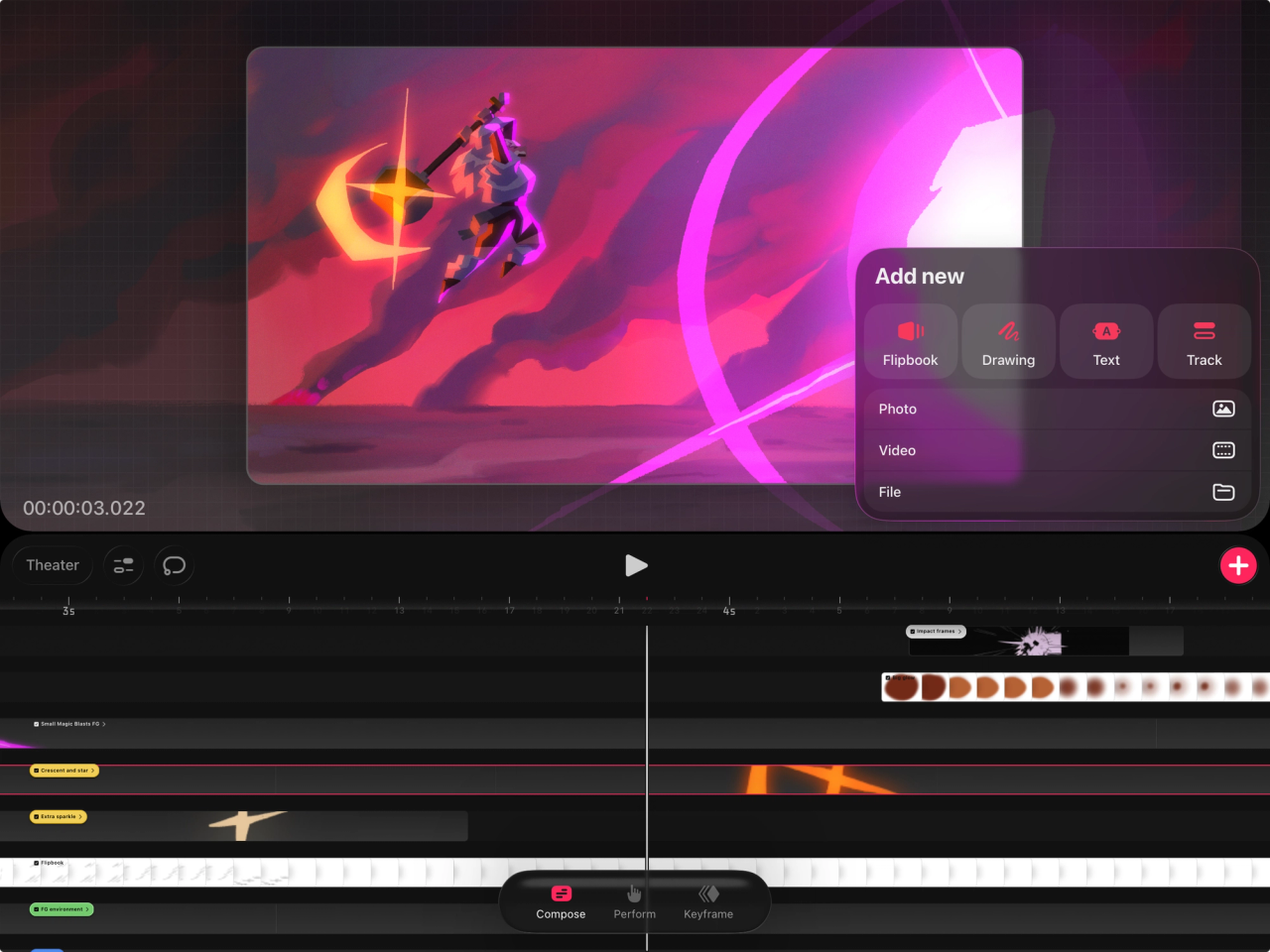The height and width of the screenshot is (952, 1270).
Task: Expand the Impact frames clip options
Action: (959, 632)
